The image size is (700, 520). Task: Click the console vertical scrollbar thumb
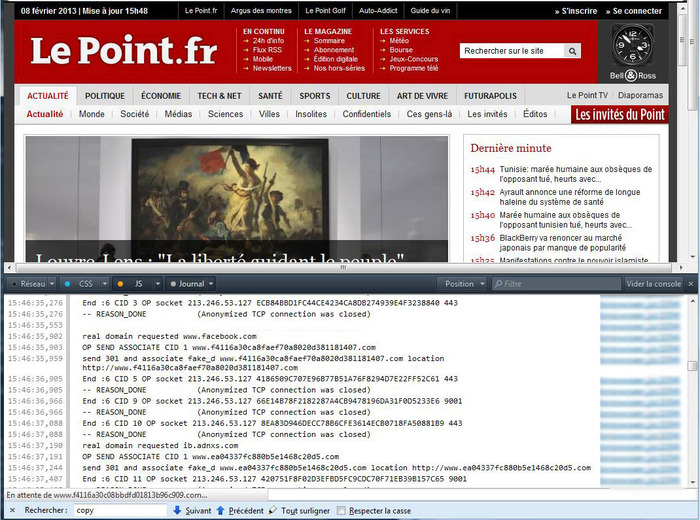pyautogui.click(x=692, y=366)
